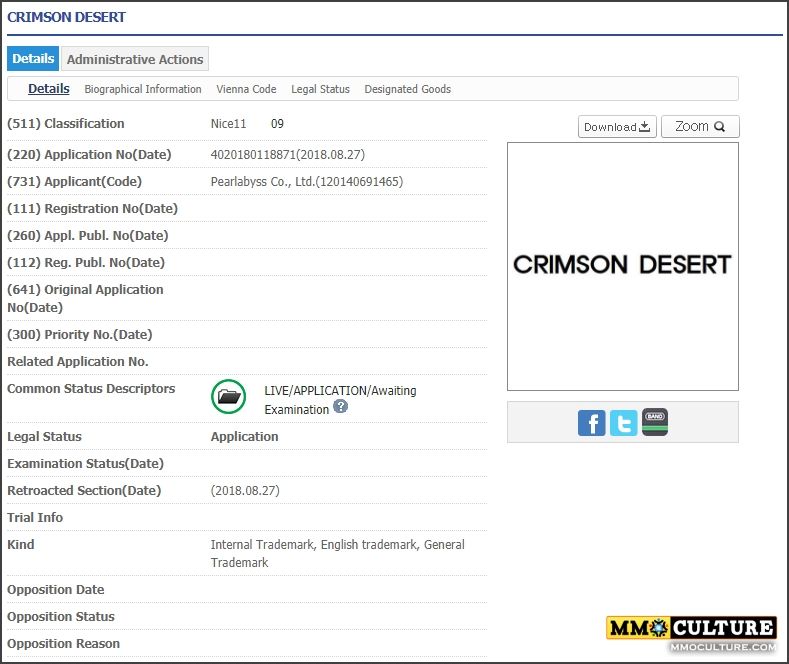Click the Nice11 classification value

pyautogui.click(x=228, y=124)
